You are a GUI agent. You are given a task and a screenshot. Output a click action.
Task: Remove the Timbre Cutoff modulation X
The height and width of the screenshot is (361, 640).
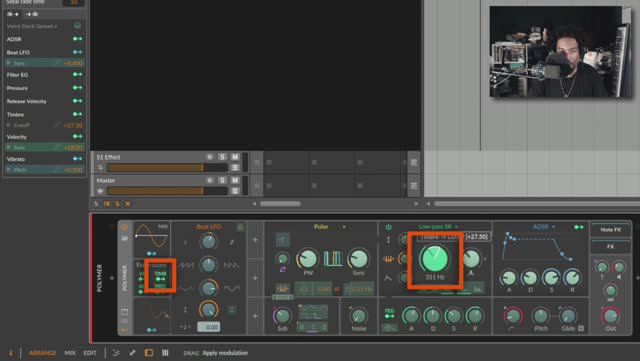point(9,125)
